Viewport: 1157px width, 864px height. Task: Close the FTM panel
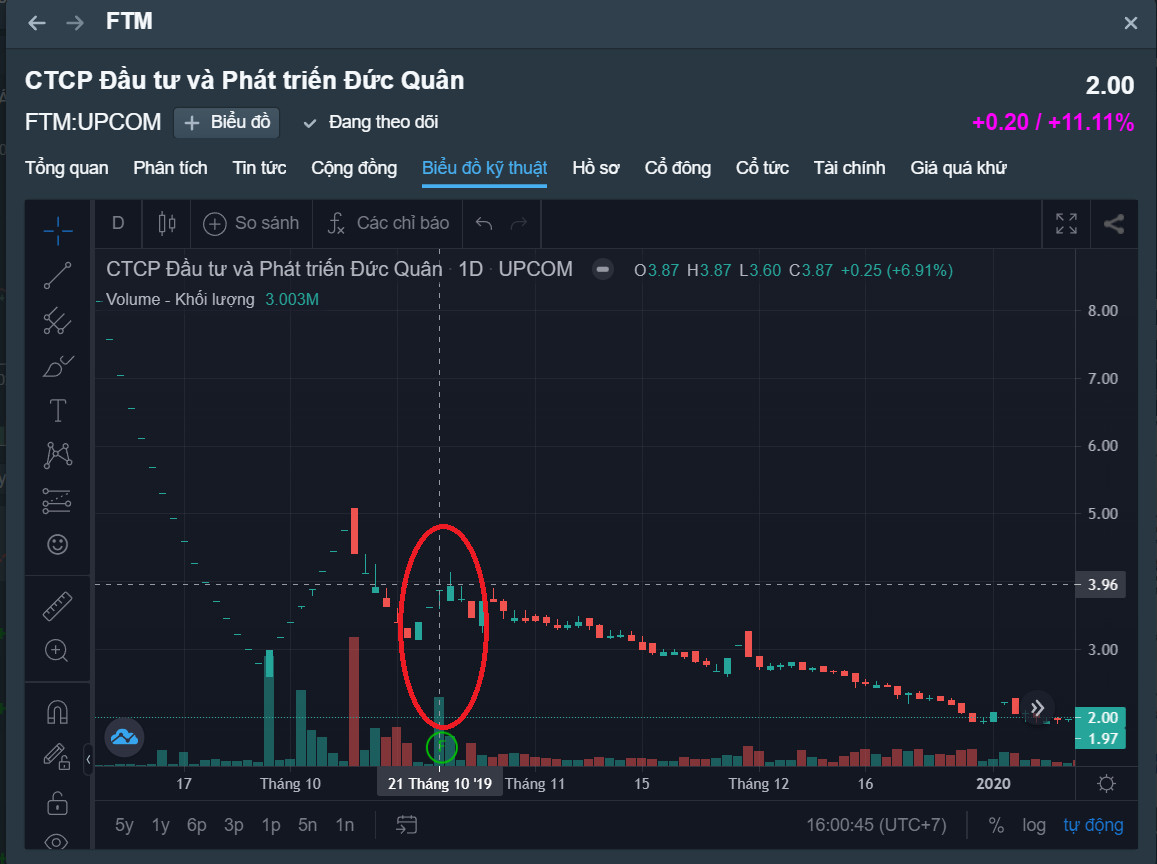[x=1130, y=23]
